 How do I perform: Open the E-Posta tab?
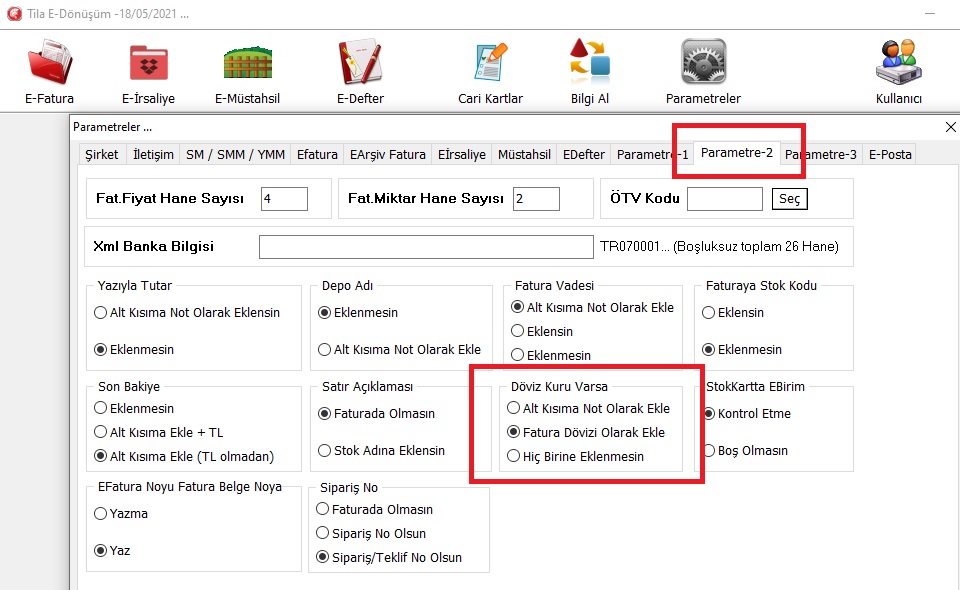(889, 155)
